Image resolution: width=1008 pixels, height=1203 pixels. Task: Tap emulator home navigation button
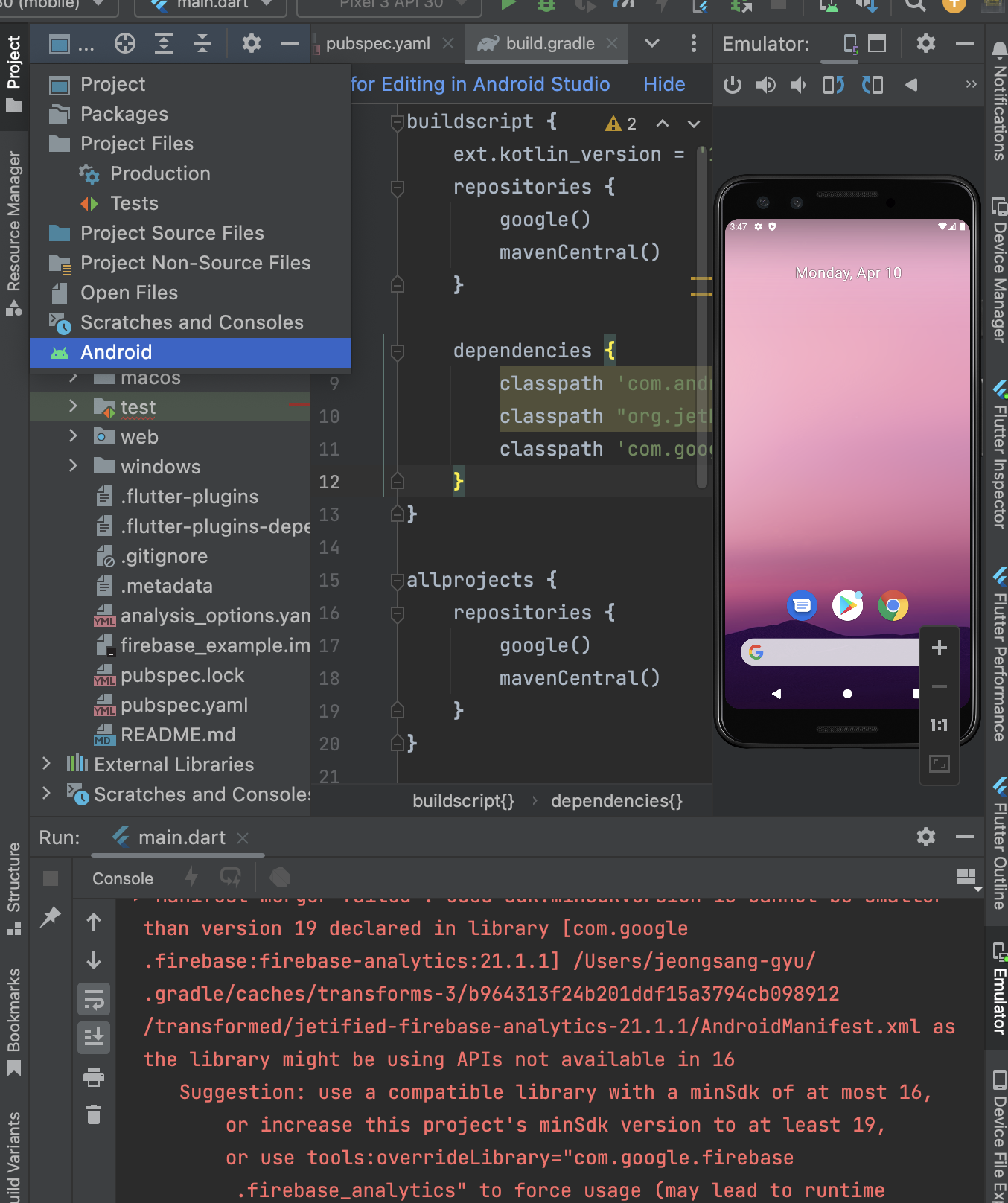coord(847,694)
